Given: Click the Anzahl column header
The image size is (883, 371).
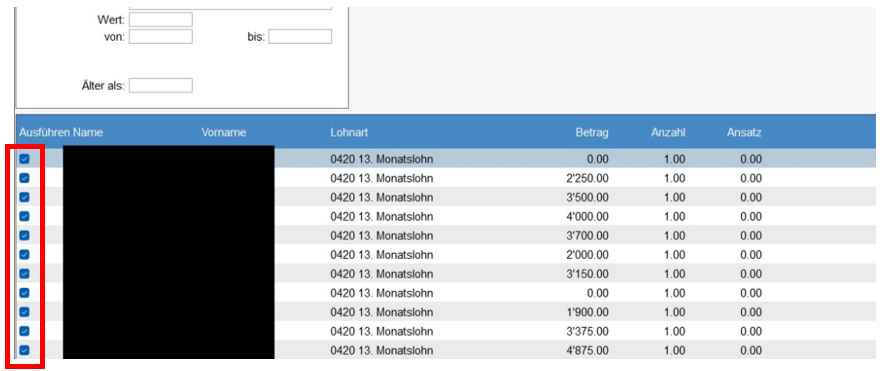Looking at the screenshot, I should click(x=667, y=133).
